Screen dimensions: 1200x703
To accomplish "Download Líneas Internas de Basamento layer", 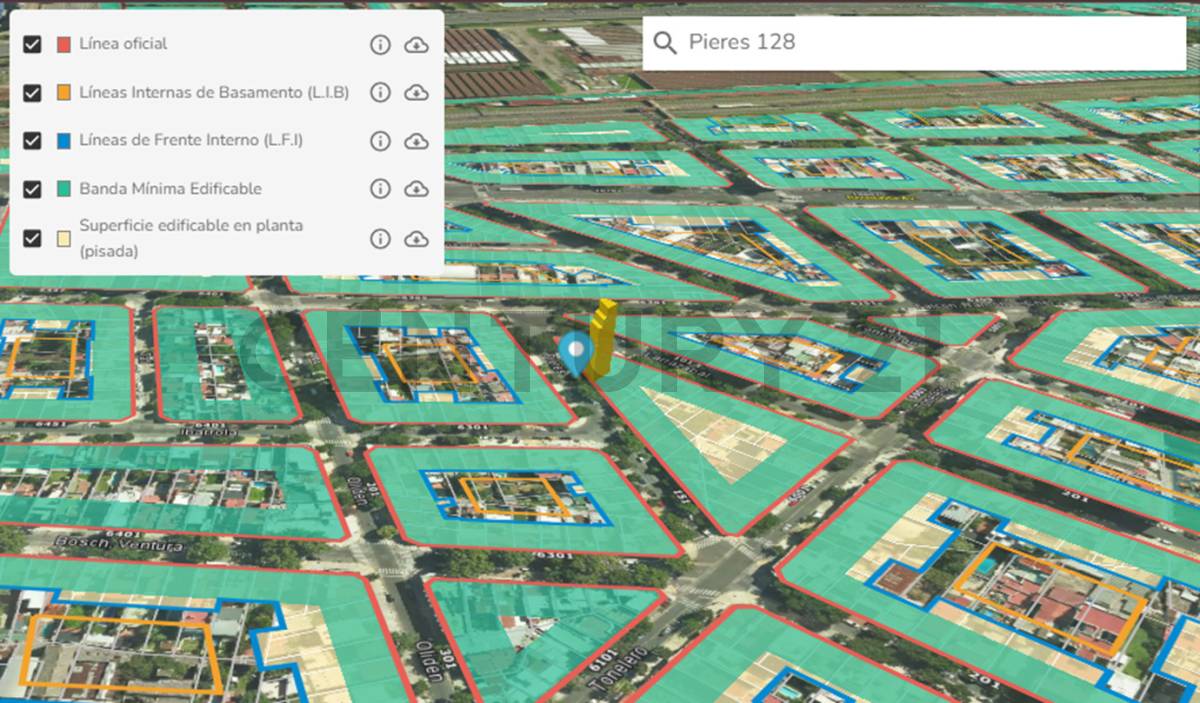I will (x=416, y=93).
